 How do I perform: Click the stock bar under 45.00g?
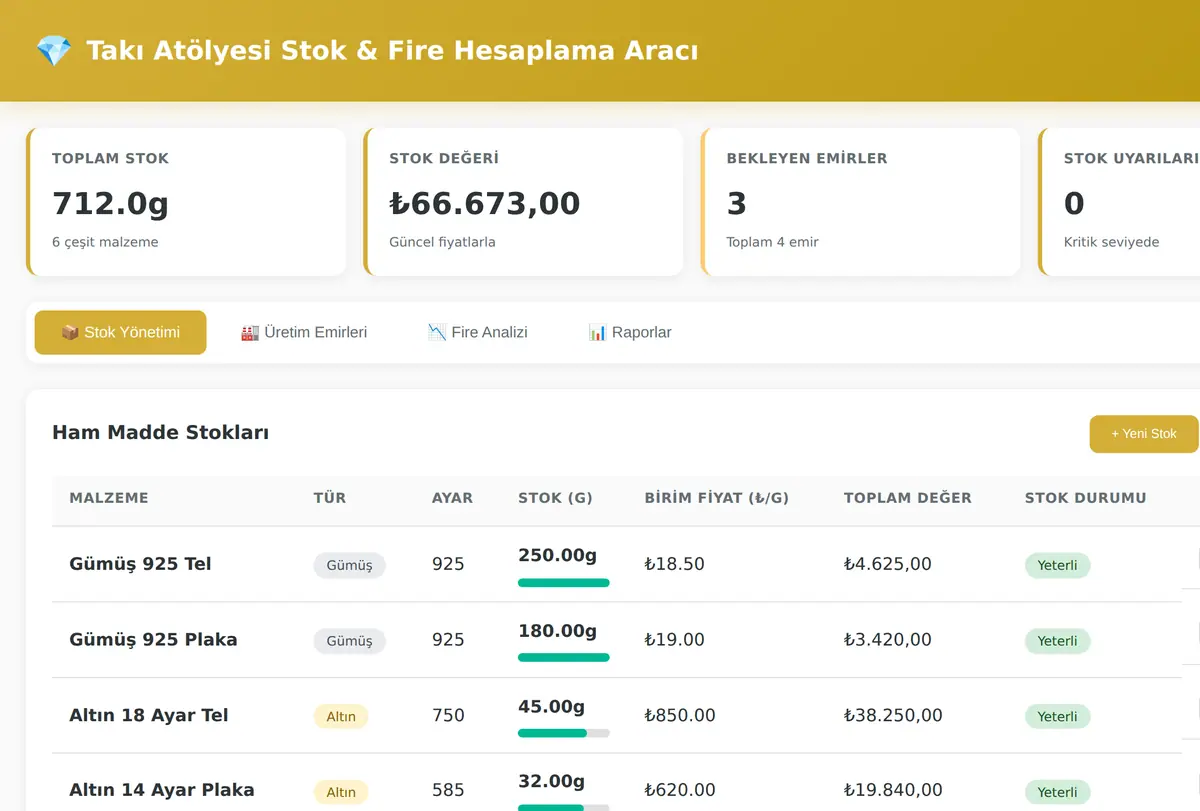(564, 733)
